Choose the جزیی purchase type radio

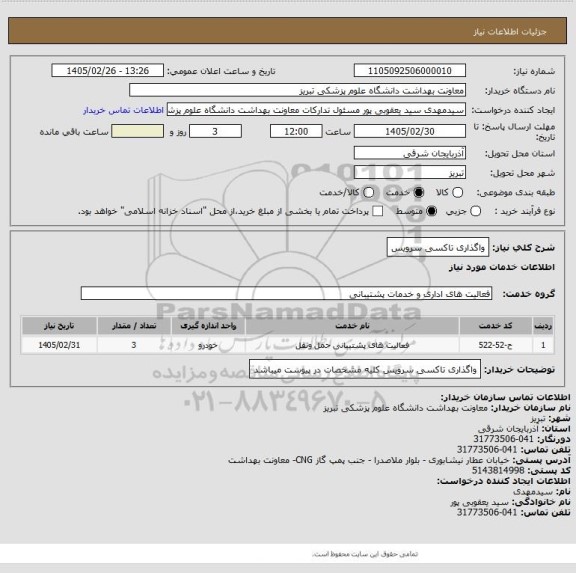click(475, 211)
